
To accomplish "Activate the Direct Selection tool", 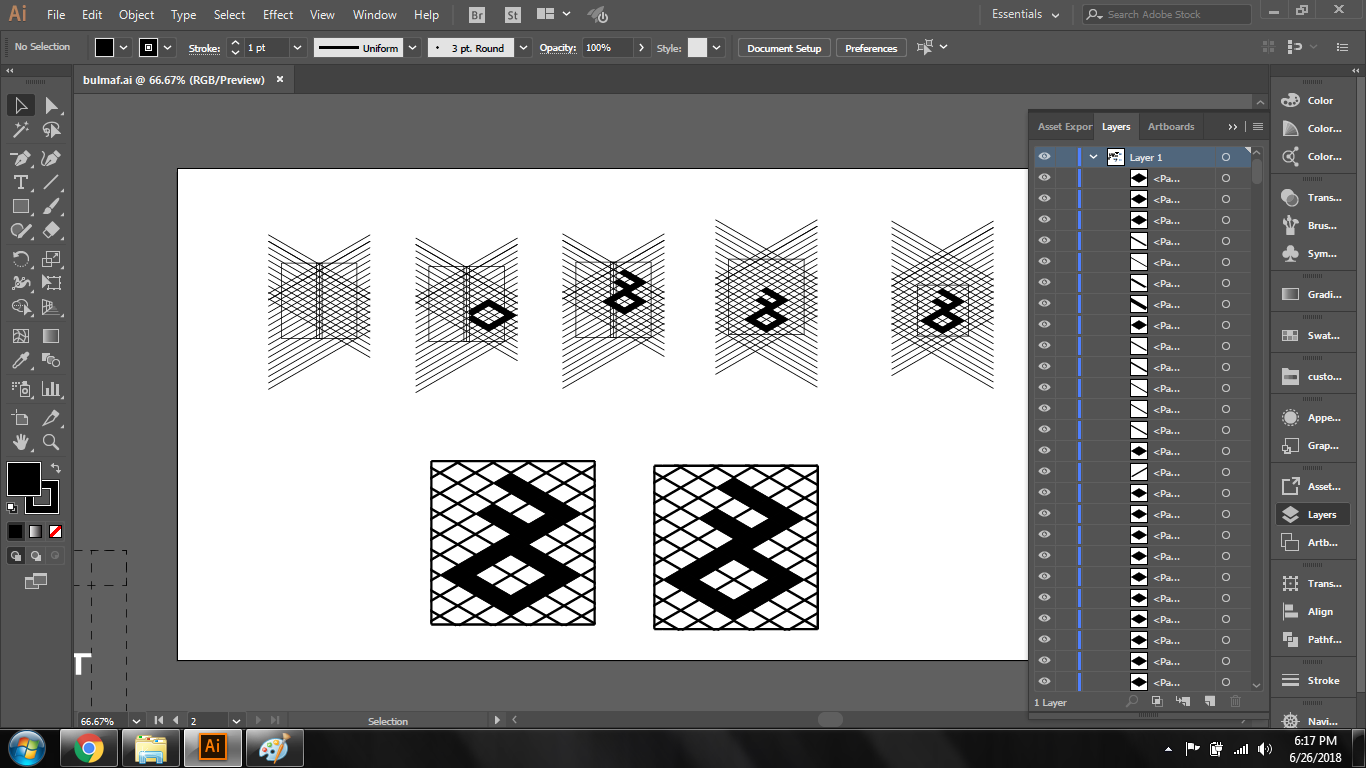I will tap(51, 106).
